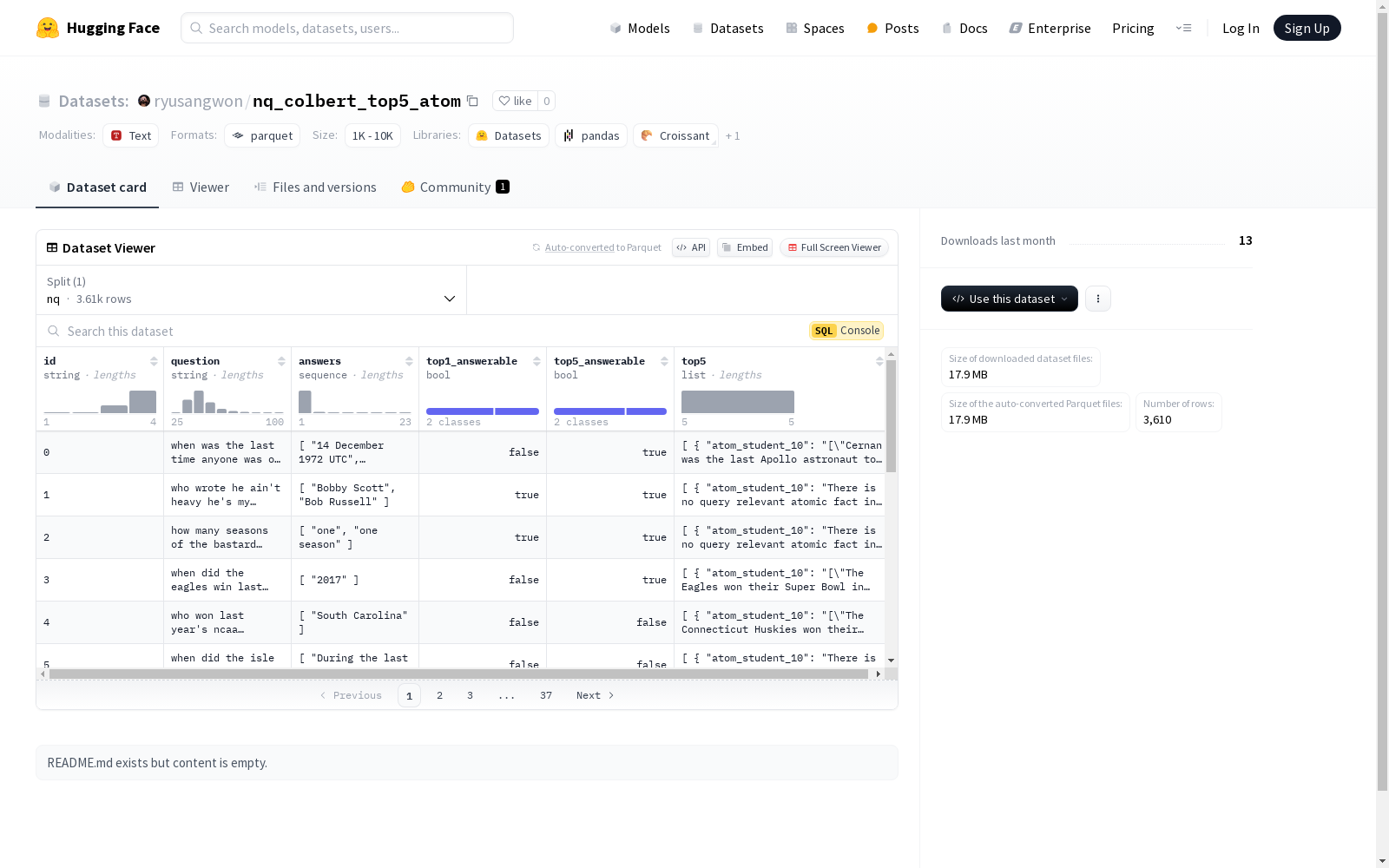Sort the top1_answerable column
Image resolution: width=1389 pixels, height=868 pixels.
(537, 361)
